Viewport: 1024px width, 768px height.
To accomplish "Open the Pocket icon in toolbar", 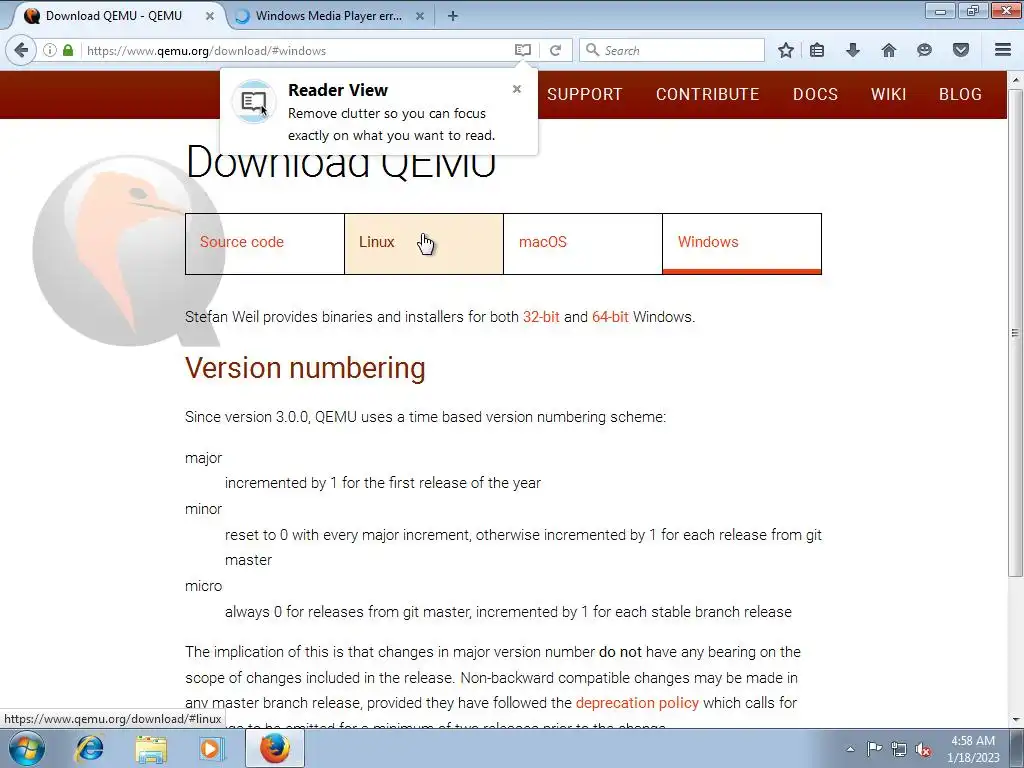I will click(961, 50).
